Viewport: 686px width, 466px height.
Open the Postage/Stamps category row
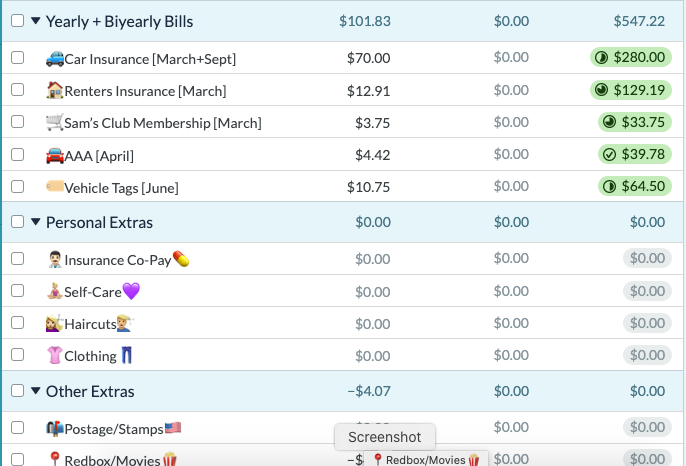point(342,427)
